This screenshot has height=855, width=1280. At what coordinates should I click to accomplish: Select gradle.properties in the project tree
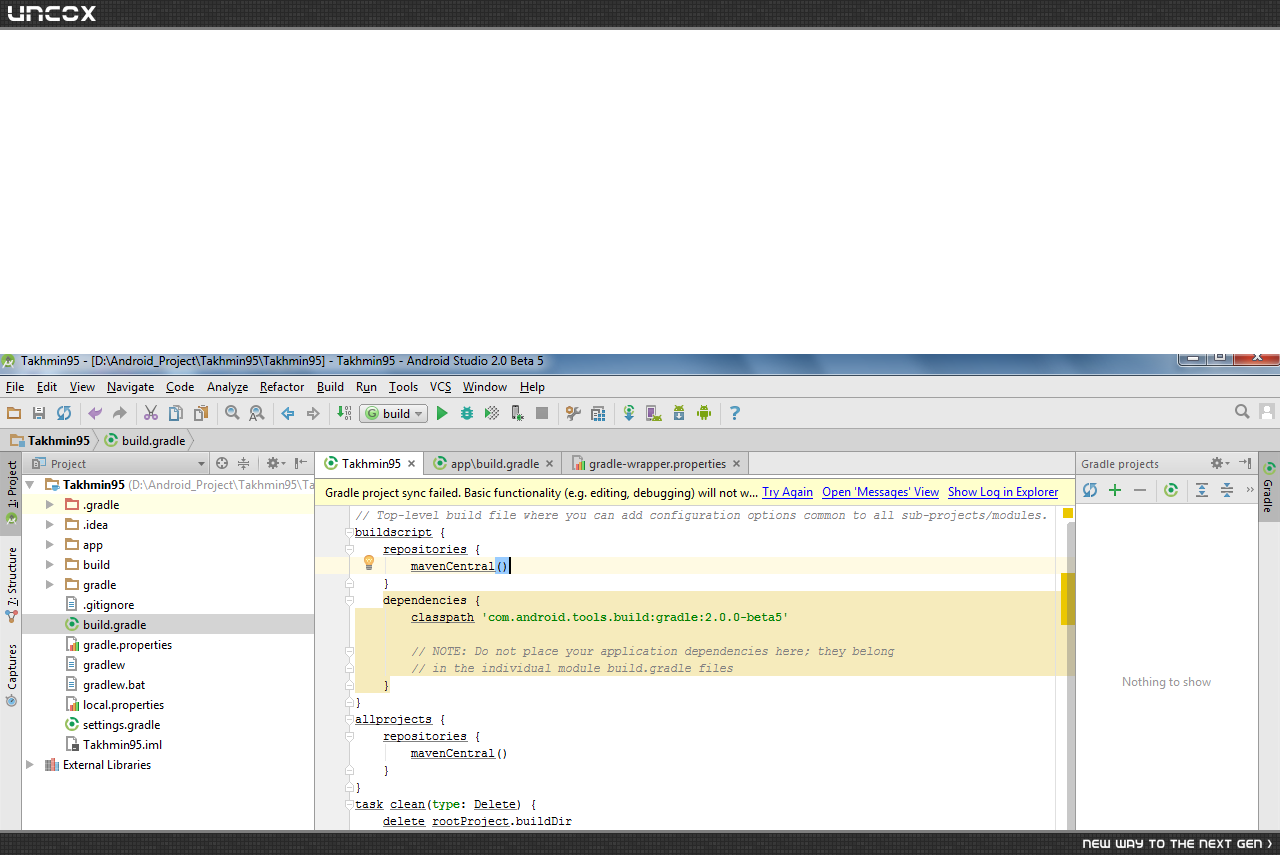pos(127,645)
